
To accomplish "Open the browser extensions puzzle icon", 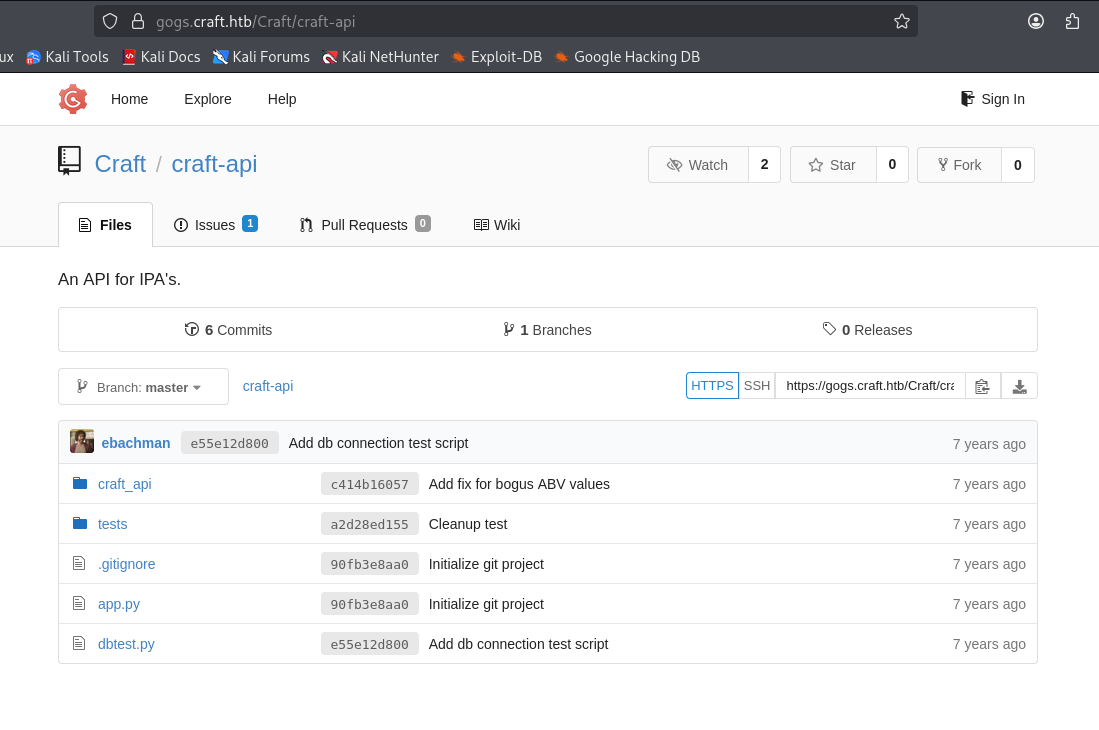I will 1072,22.
